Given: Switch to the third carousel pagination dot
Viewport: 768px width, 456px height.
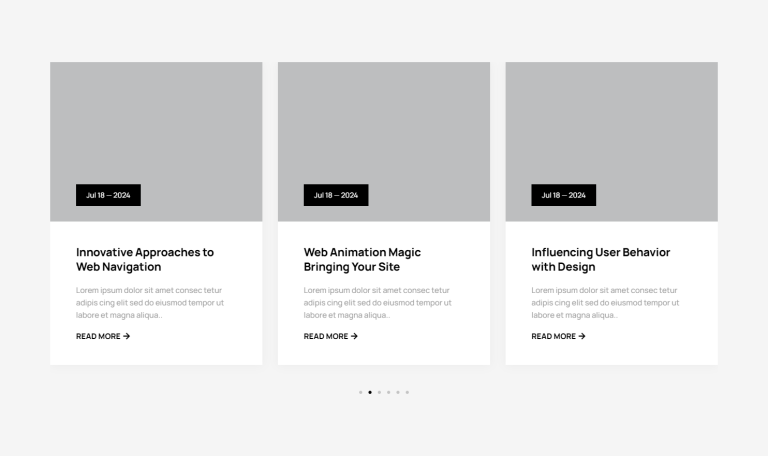Looking at the screenshot, I should click(x=379, y=392).
